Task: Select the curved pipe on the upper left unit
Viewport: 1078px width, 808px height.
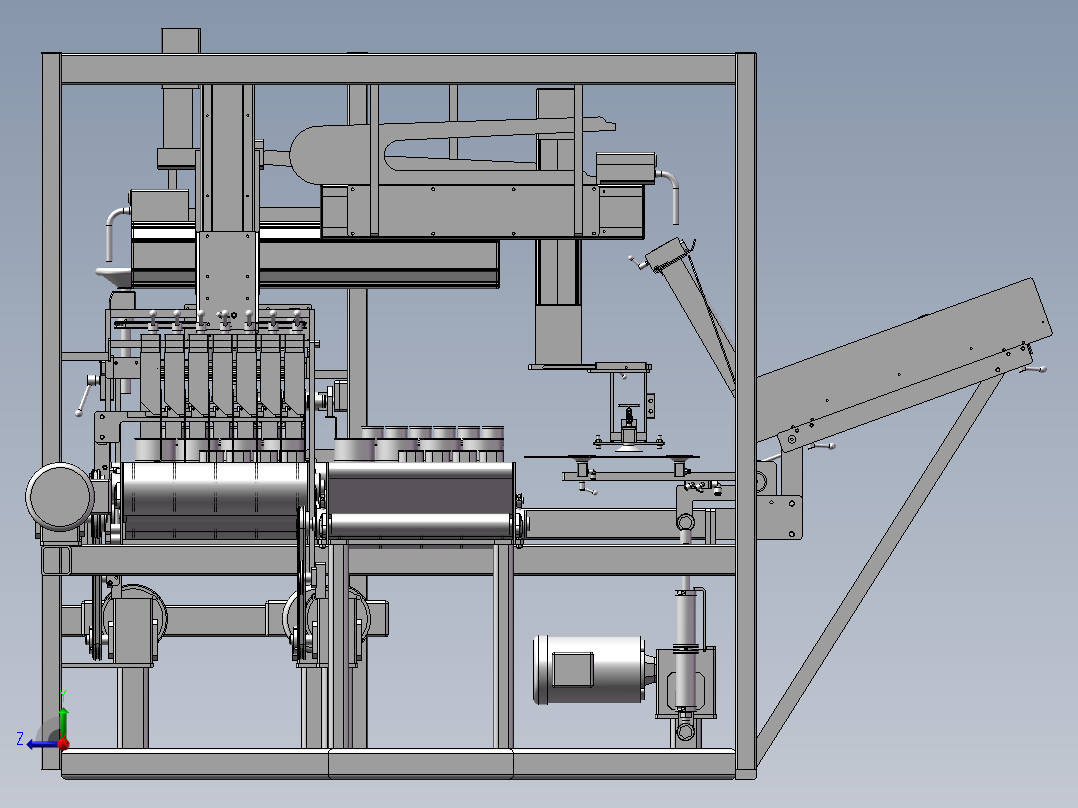Action: [x=116, y=232]
